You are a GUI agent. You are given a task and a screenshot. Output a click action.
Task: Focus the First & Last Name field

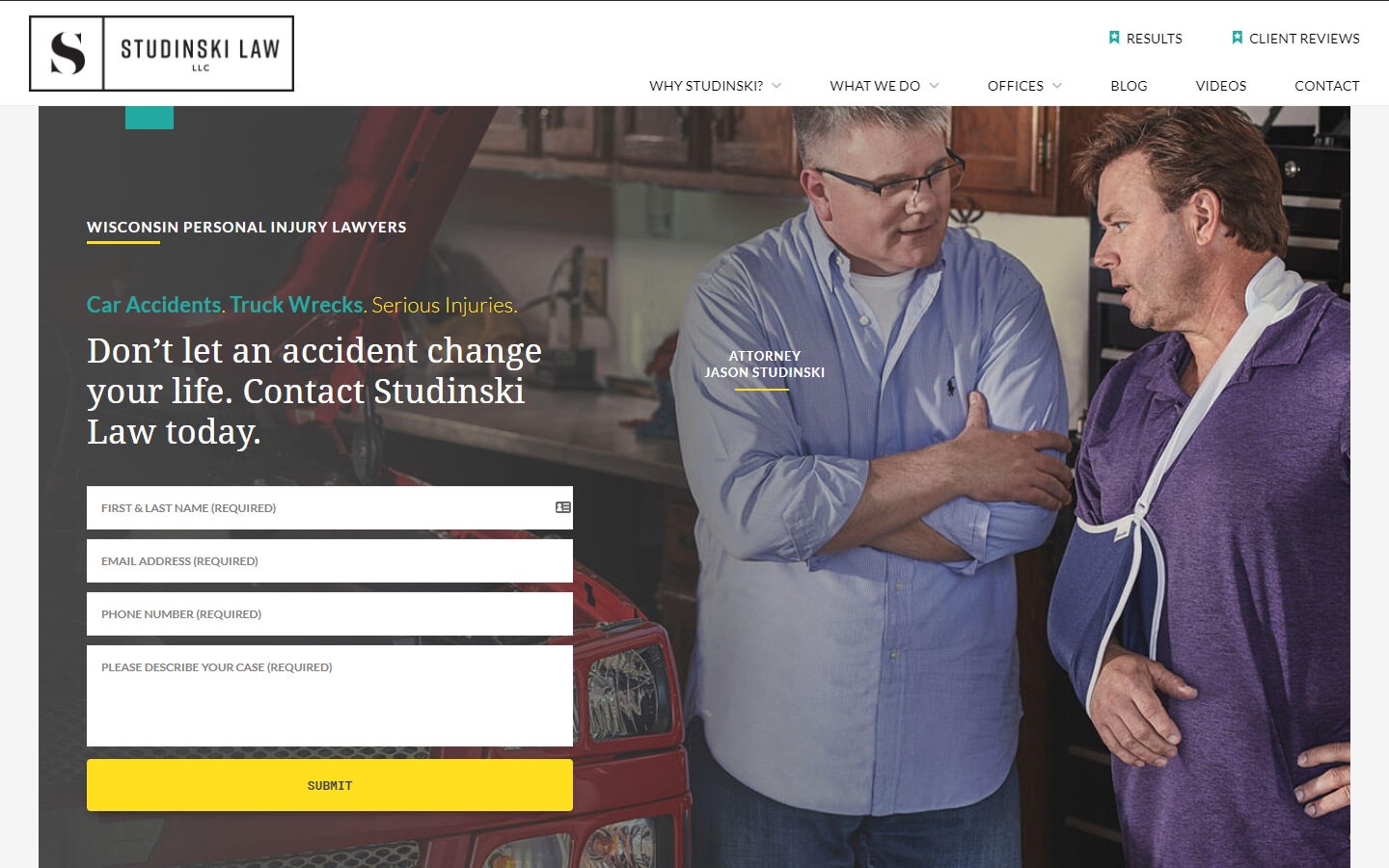(x=330, y=507)
